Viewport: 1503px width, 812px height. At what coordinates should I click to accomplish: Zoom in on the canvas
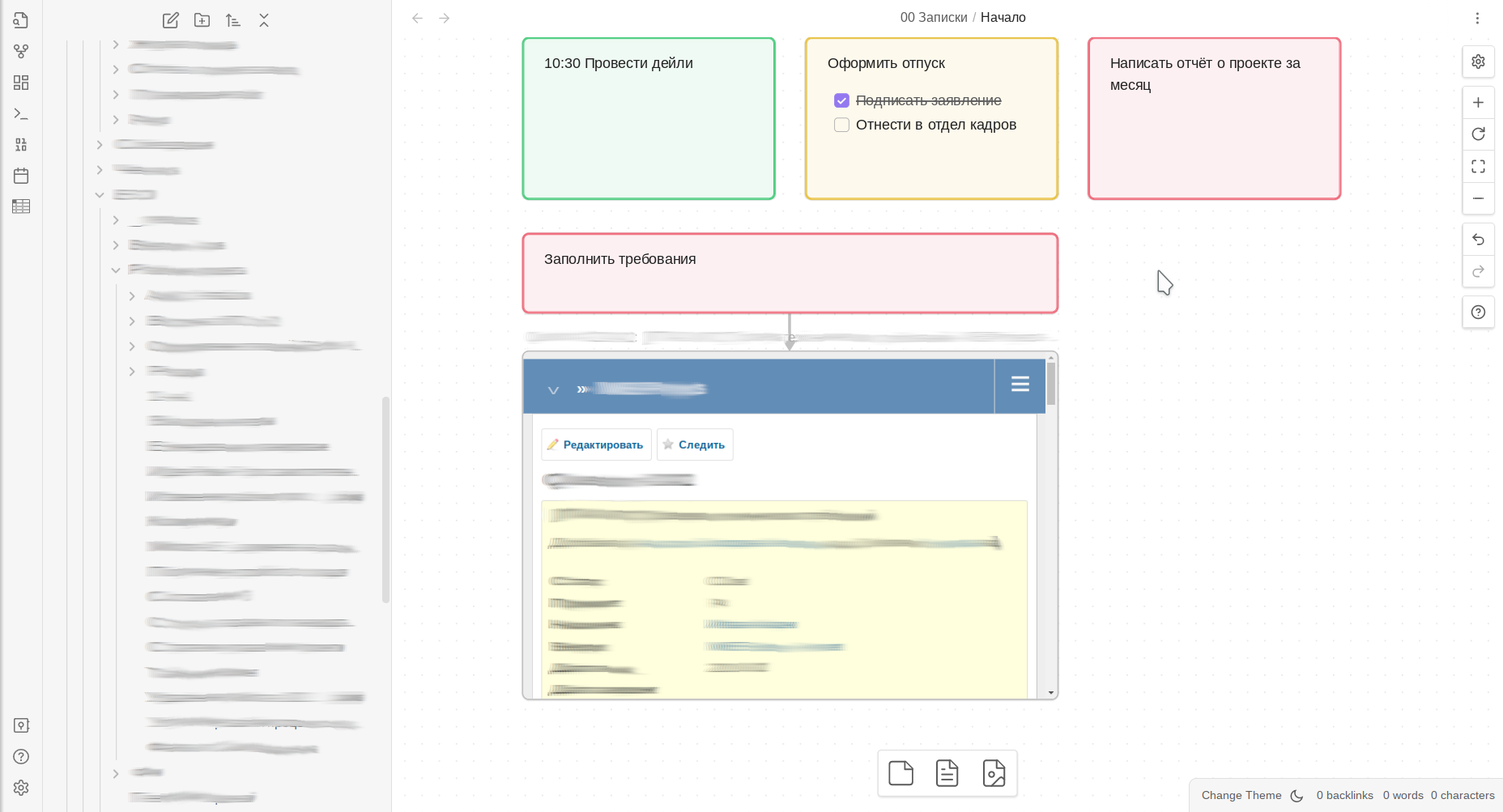pyautogui.click(x=1478, y=103)
